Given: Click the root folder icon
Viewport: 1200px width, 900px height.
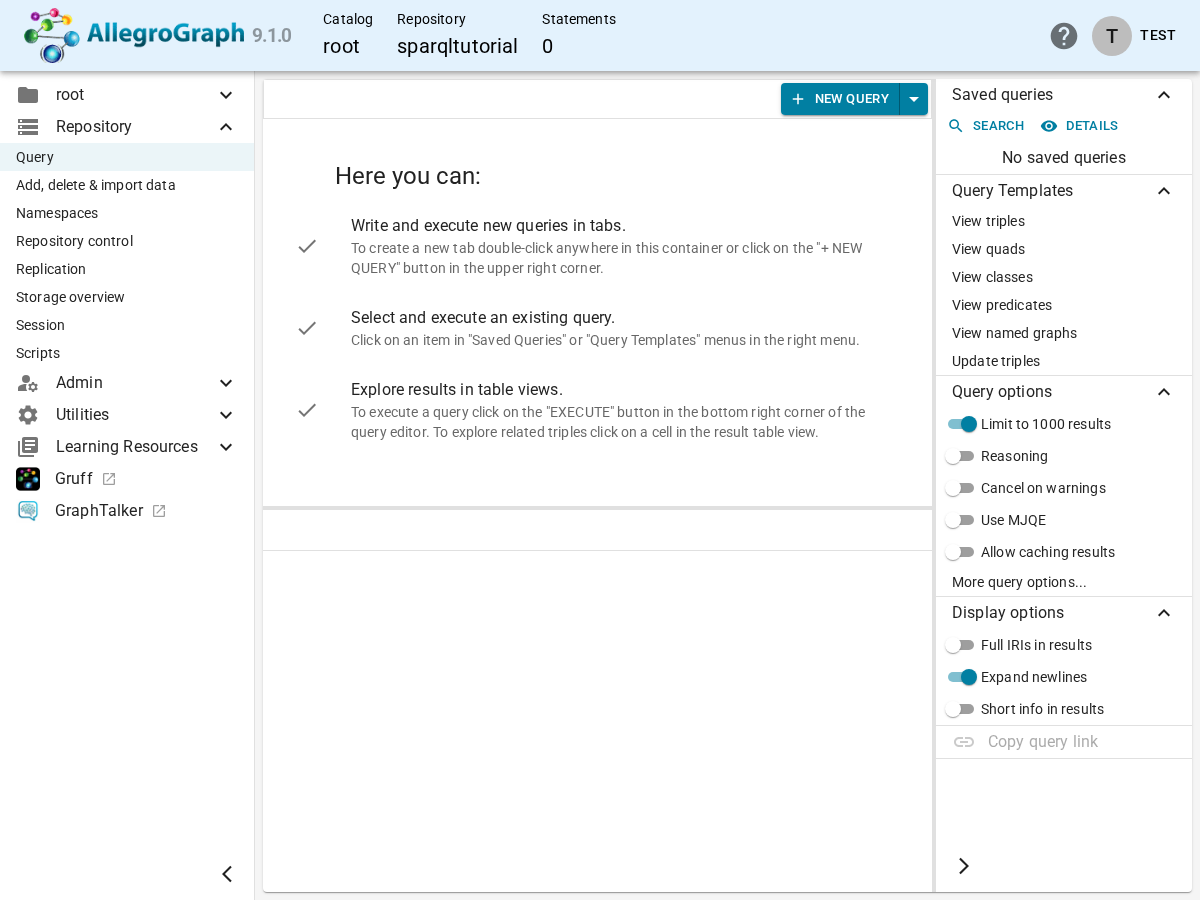Looking at the screenshot, I should 28,95.
